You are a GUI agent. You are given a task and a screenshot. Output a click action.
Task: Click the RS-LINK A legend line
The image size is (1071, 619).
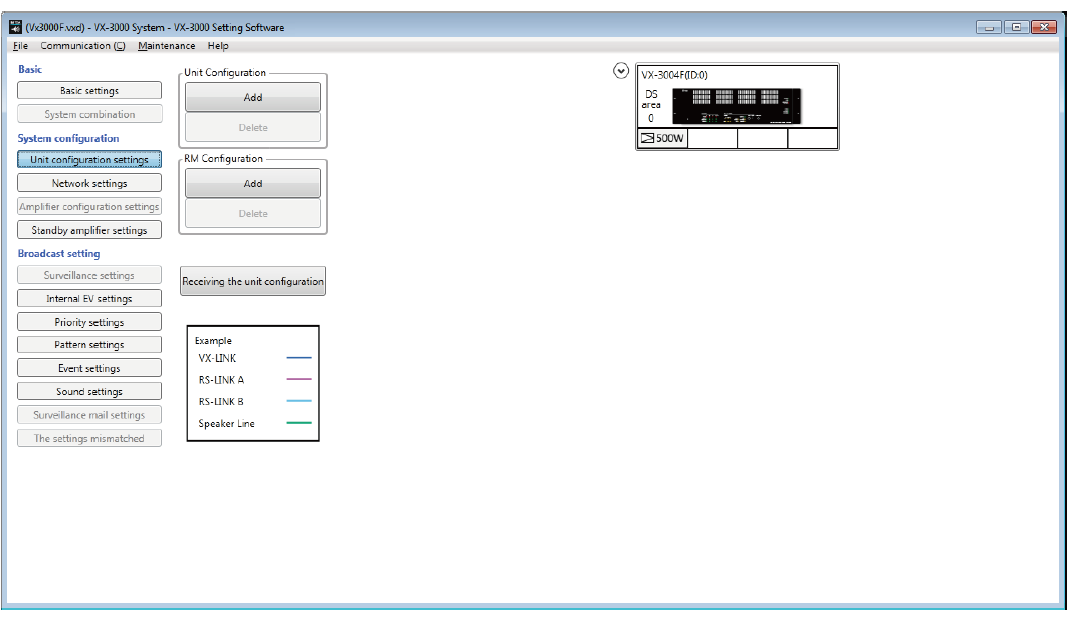298,379
